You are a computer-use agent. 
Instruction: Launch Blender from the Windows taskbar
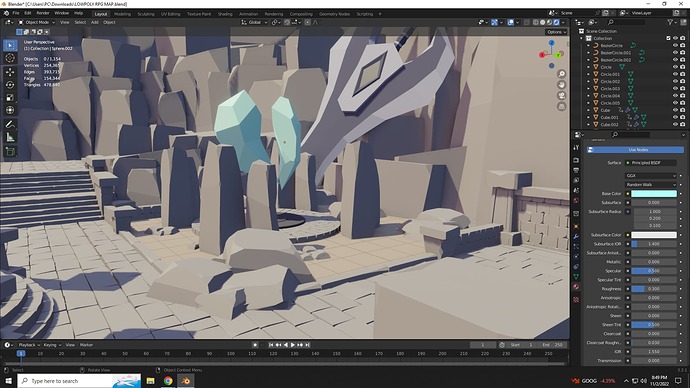(186, 381)
